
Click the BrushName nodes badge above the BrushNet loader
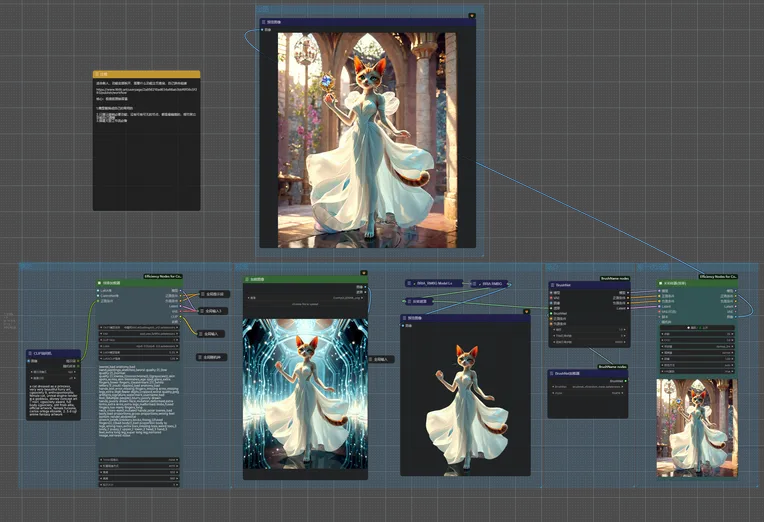click(x=613, y=367)
